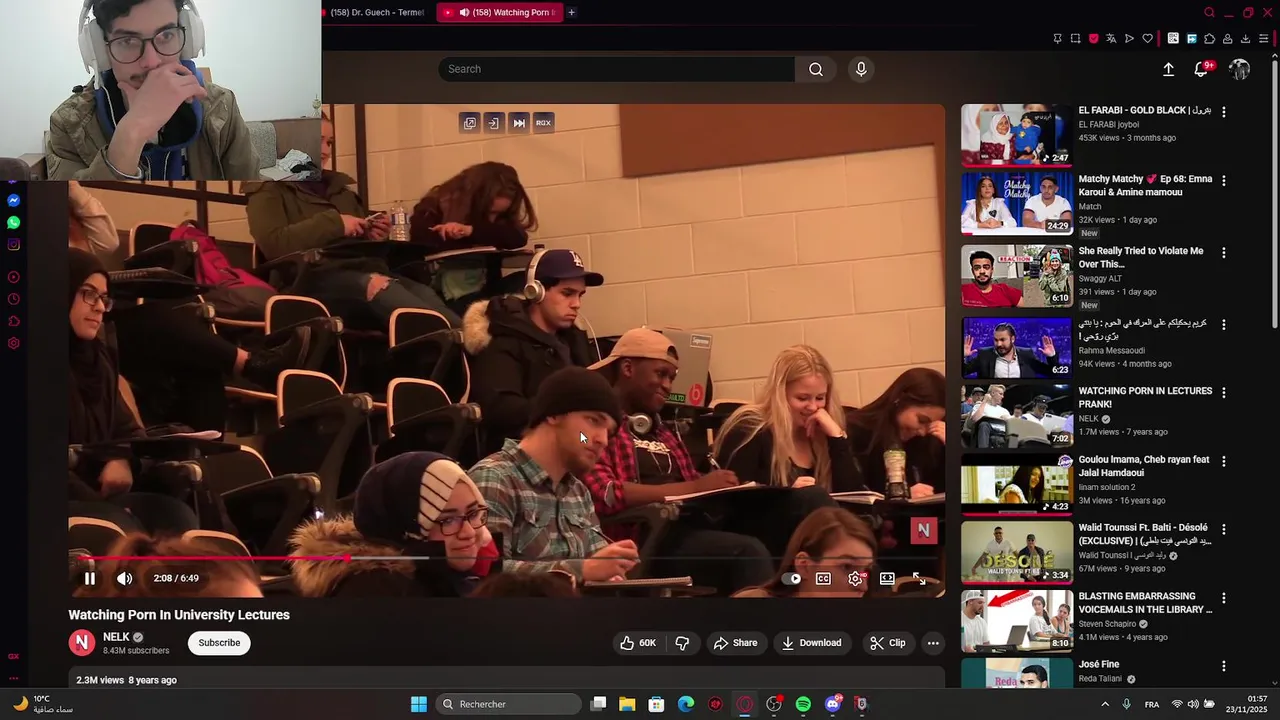Image resolution: width=1280 pixels, height=720 pixels.
Task: Open options for the Rahma Messaoudi video
Action: [x=1224, y=325]
